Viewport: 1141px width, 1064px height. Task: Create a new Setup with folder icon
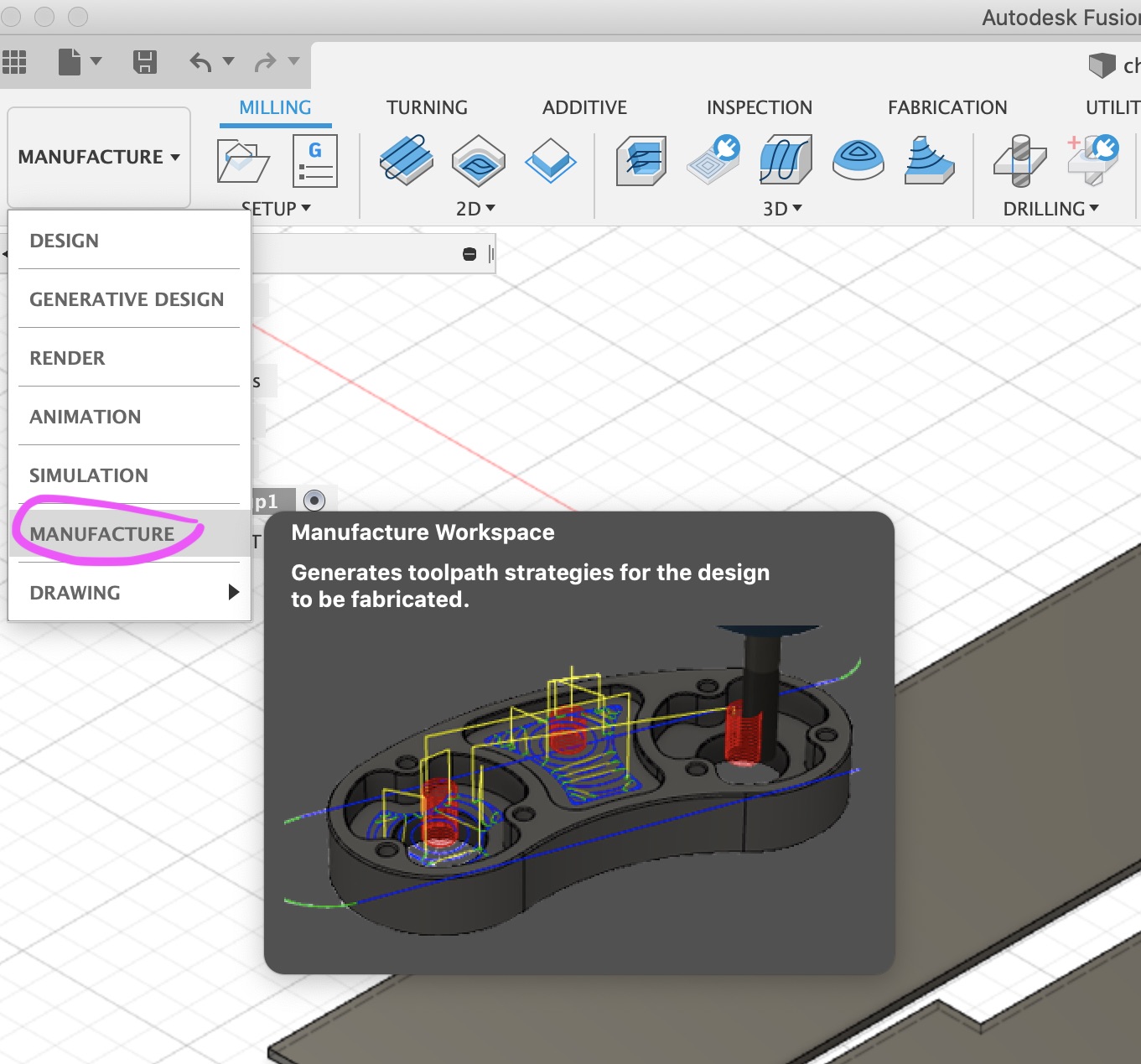pyautogui.click(x=242, y=161)
